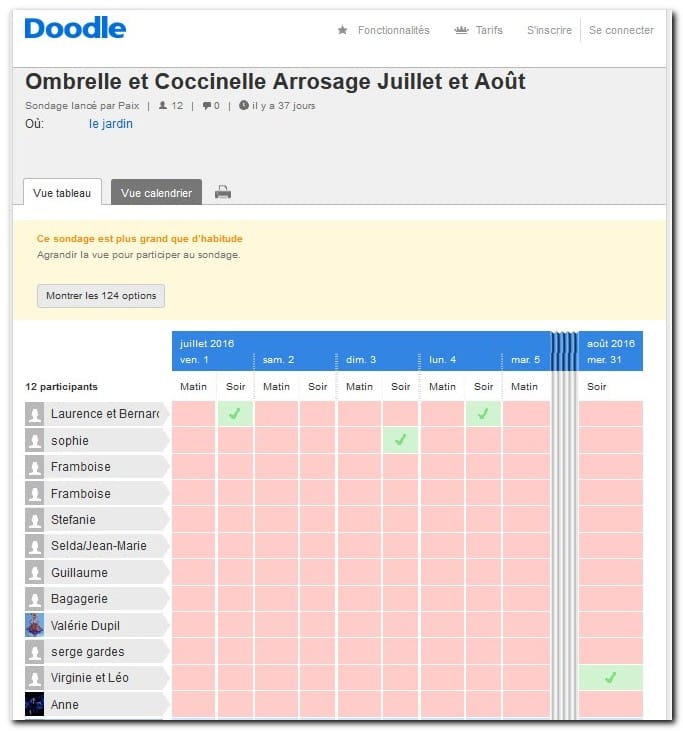Image resolution: width=683 pixels, height=731 pixels.
Task: Click Laurence et Bernard's lun. 4 Soir checkmark
Action: pyautogui.click(x=483, y=414)
